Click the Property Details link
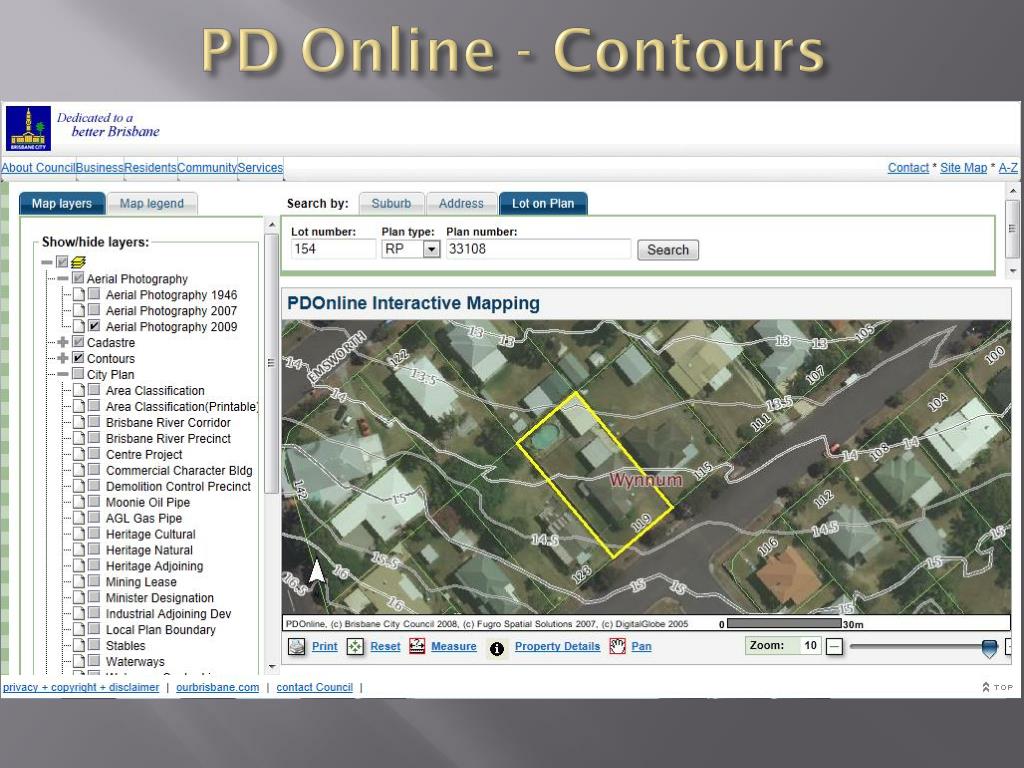Image resolution: width=1024 pixels, height=768 pixels. point(557,646)
